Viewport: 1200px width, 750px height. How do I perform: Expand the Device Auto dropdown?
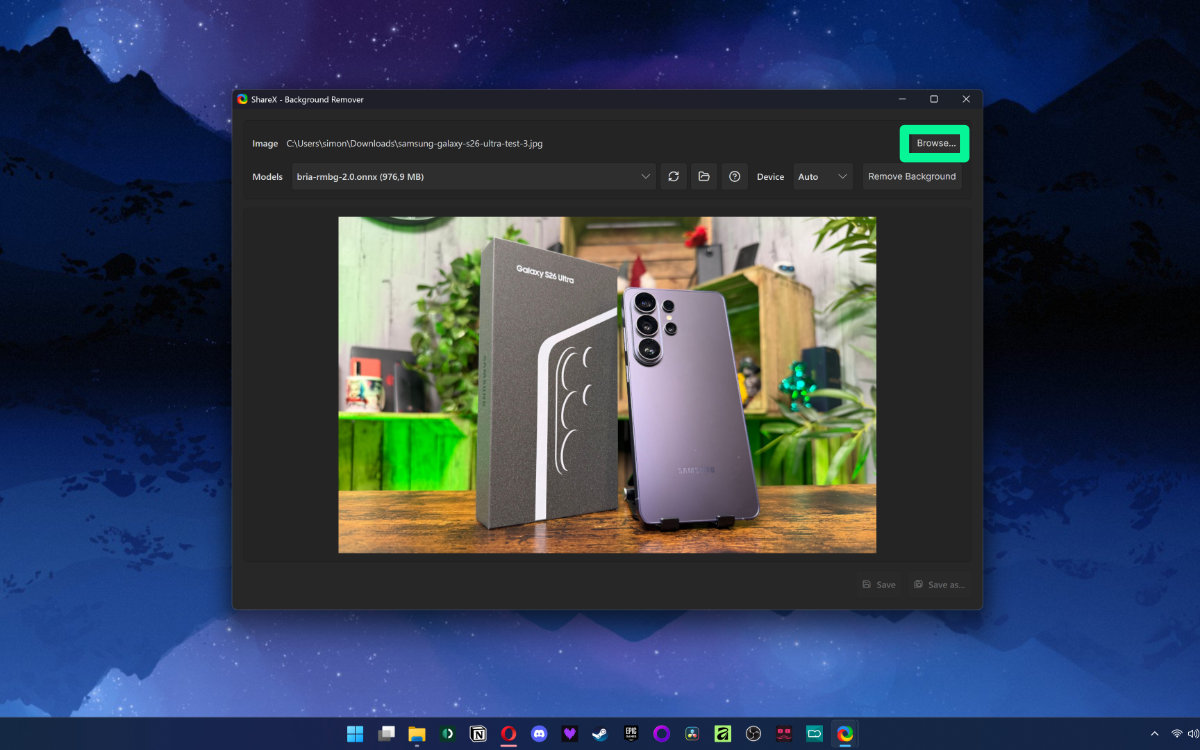coord(823,177)
